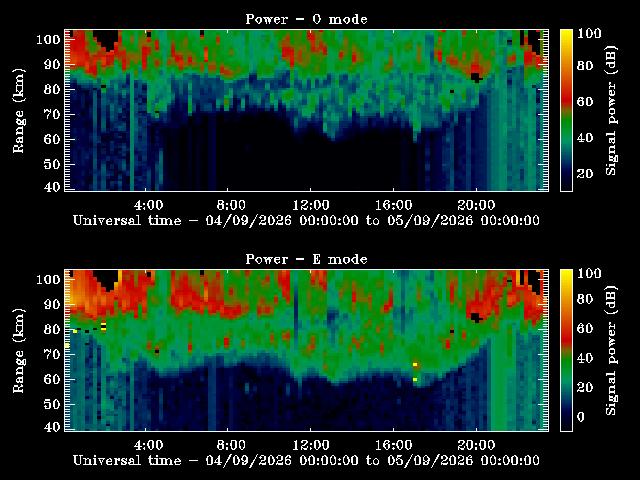Viewport: 640px width, 480px height.
Task: Click the O mode heat map image
Action: click(x=307, y=110)
